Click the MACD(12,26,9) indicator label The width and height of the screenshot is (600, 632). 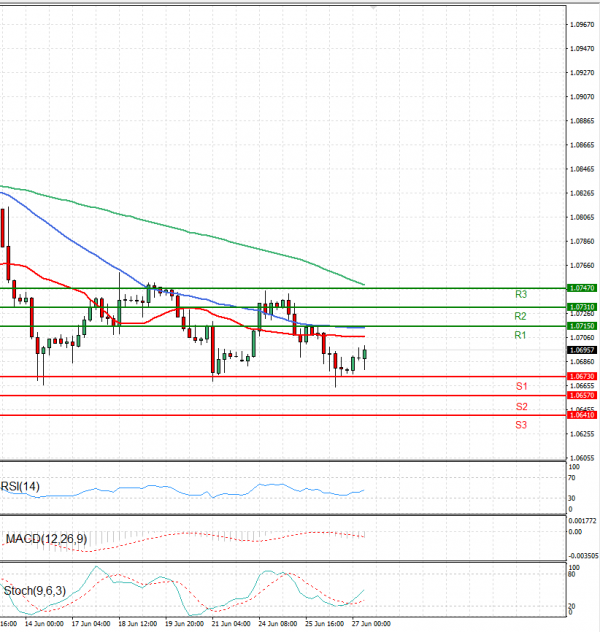46,539
